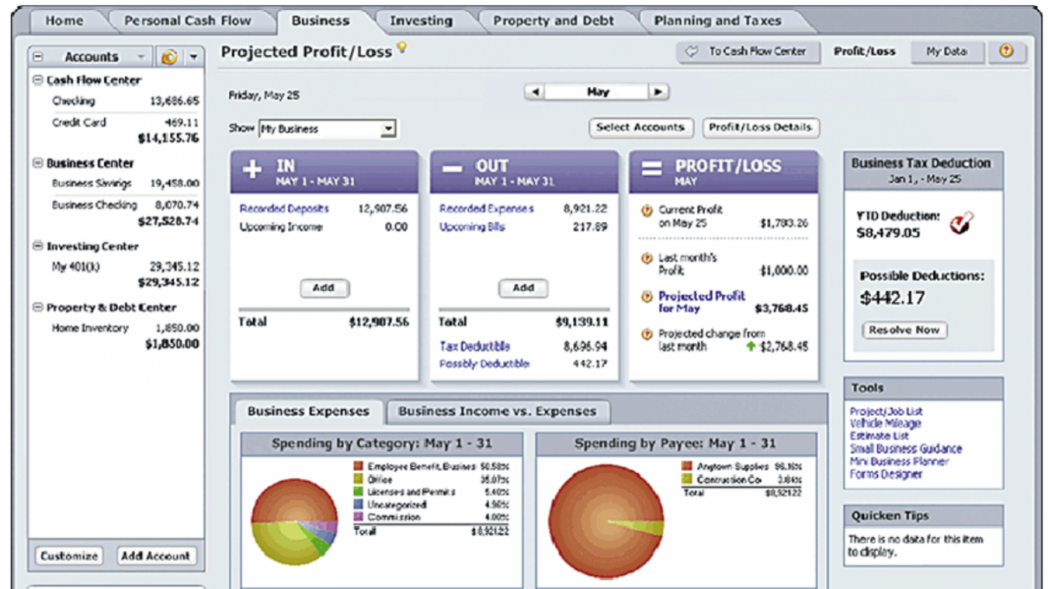Screen dimensions: 1048x589
Task: Click the help question mark icon
Action: coord(1006,52)
